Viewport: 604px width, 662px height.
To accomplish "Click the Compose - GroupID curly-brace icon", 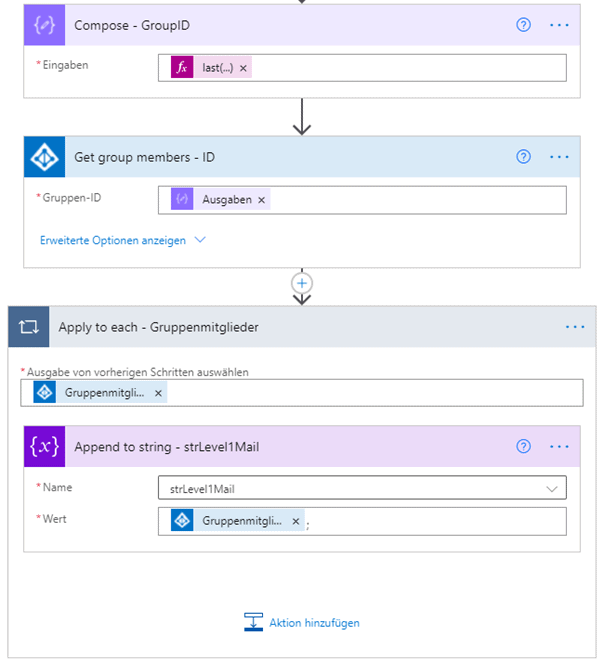I will pos(44,25).
